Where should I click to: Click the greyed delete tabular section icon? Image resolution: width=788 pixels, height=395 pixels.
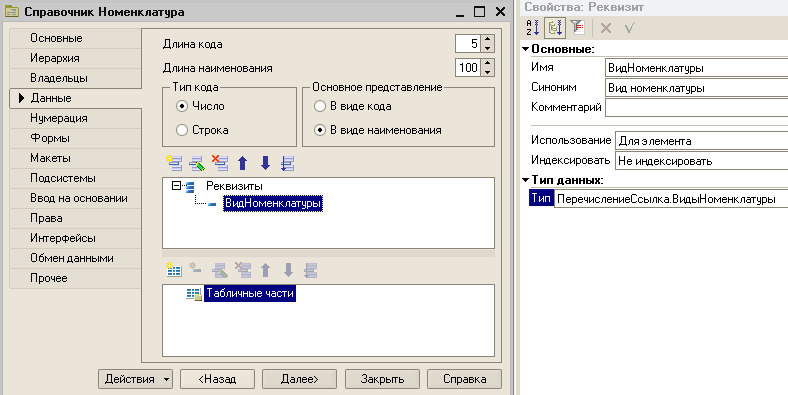(243, 270)
